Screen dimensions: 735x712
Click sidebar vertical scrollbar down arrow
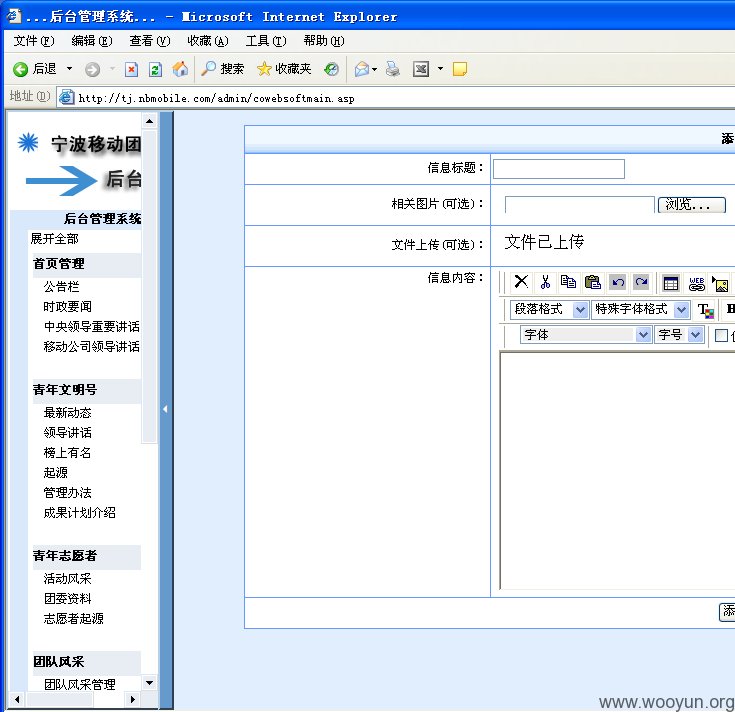pos(150,683)
